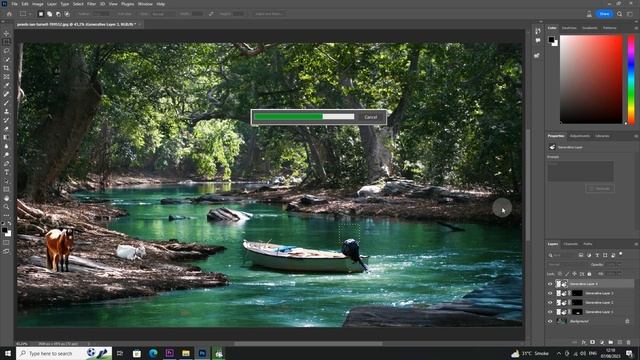The height and width of the screenshot is (360, 640).
Task: Click the Add layer mask icon
Action: click(x=593, y=342)
